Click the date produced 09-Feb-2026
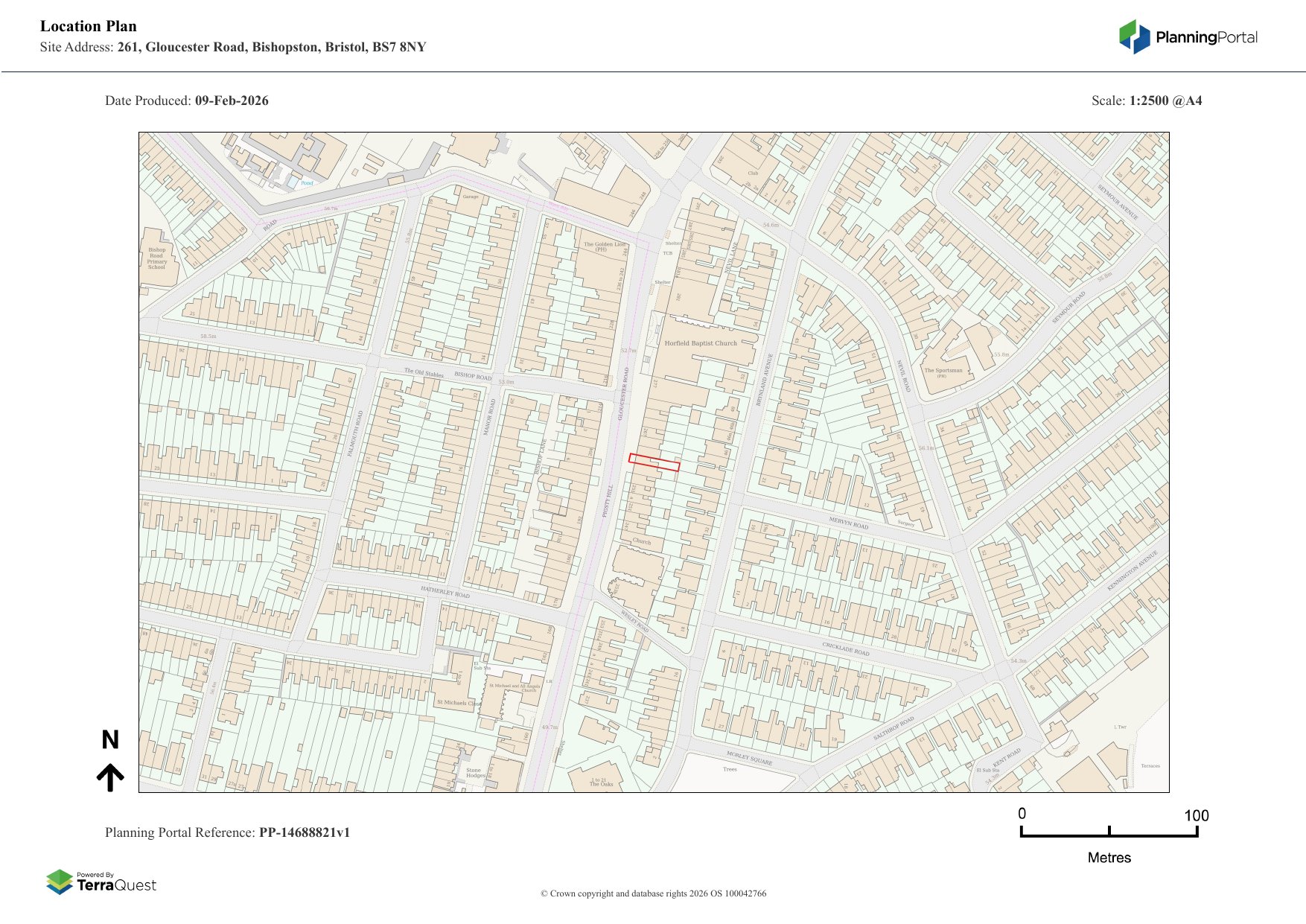This screenshot has height=924, width=1306. pos(232,101)
